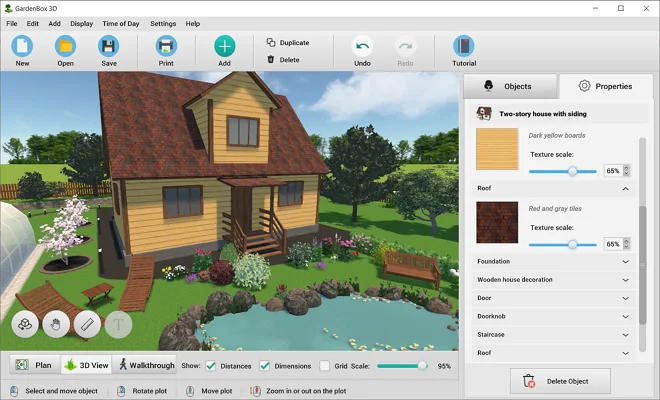Activate the hand pan tool
660x400 pixels.
point(56,324)
